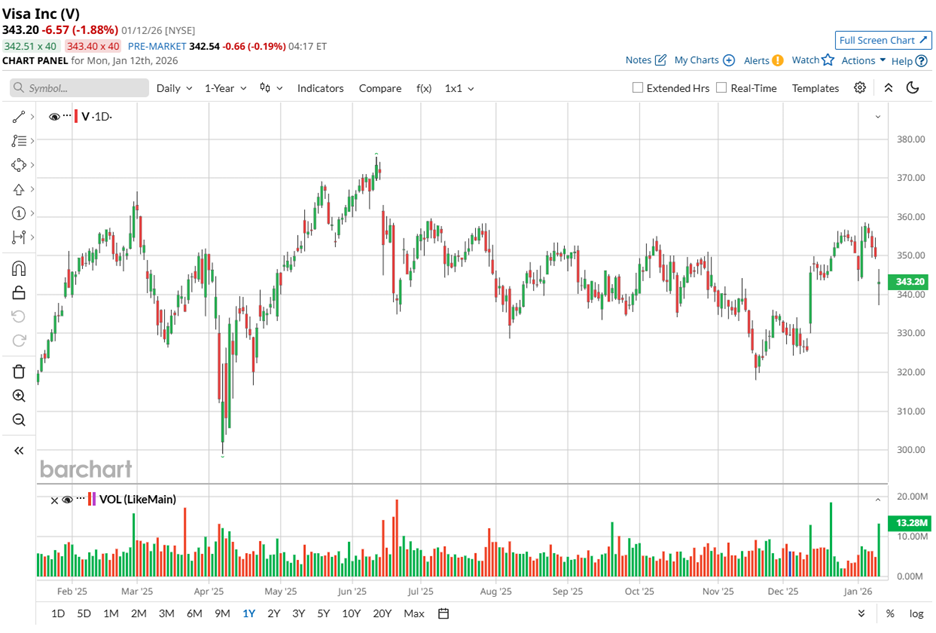Screen dimensions: 936x633
Task: Open the V series more options dots
Action: point(67,115)
